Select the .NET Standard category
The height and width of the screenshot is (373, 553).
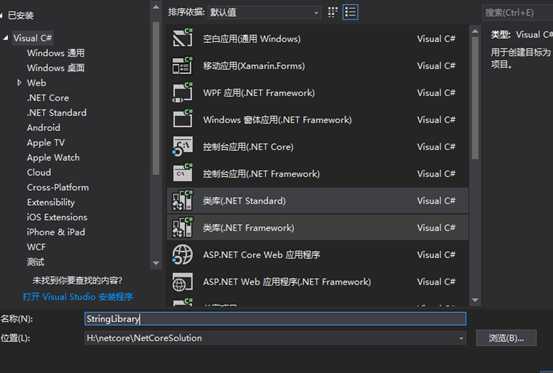click(57, 113)
